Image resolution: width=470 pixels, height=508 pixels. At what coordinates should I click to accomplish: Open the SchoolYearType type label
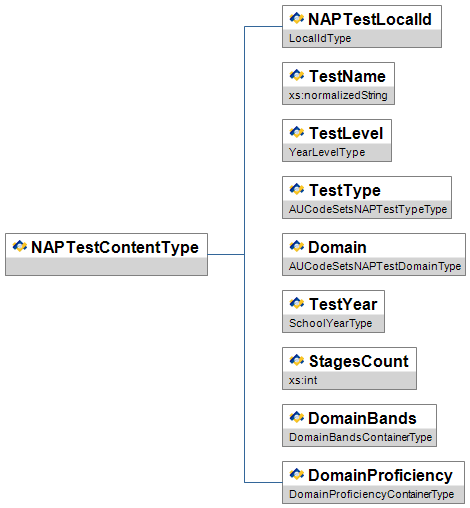click(330, 323)
